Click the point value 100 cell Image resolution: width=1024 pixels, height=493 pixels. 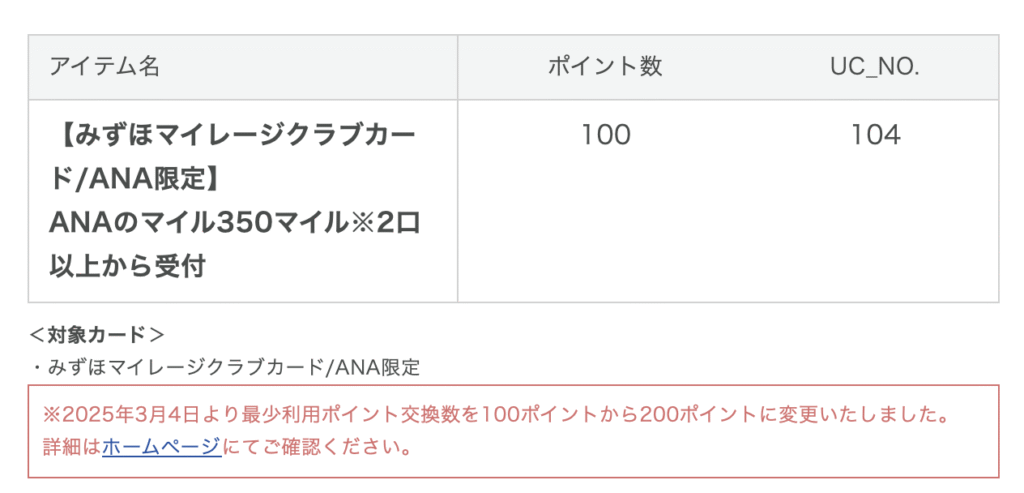tap(605, 135)
